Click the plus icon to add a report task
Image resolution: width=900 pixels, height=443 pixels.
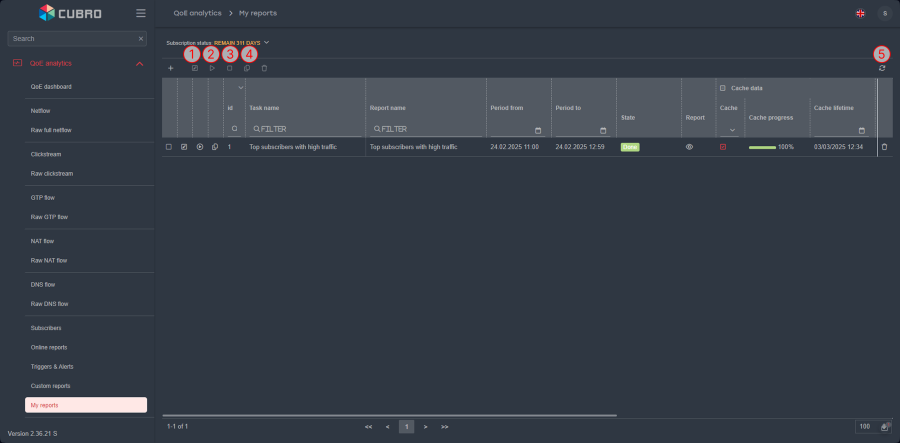click(x=170, y=68)
